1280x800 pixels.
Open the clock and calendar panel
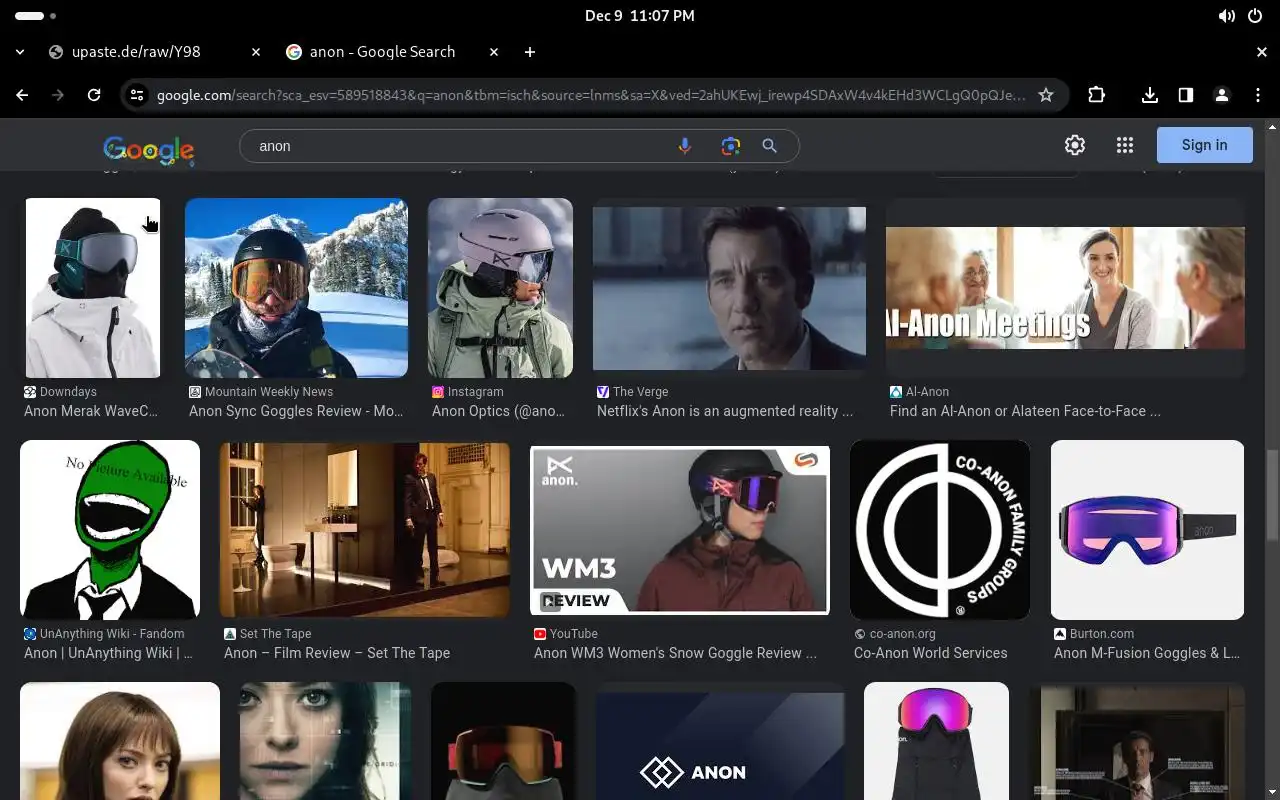[x=640, y=16]
